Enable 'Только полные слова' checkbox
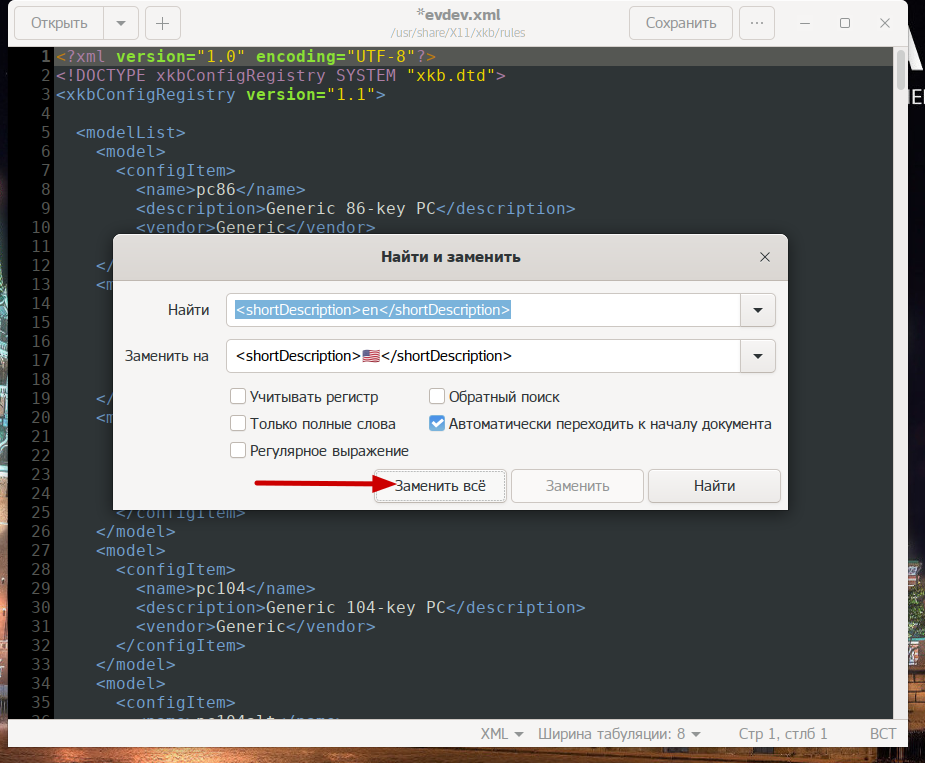This screenshot has width=925, height=763. [238, 424]
